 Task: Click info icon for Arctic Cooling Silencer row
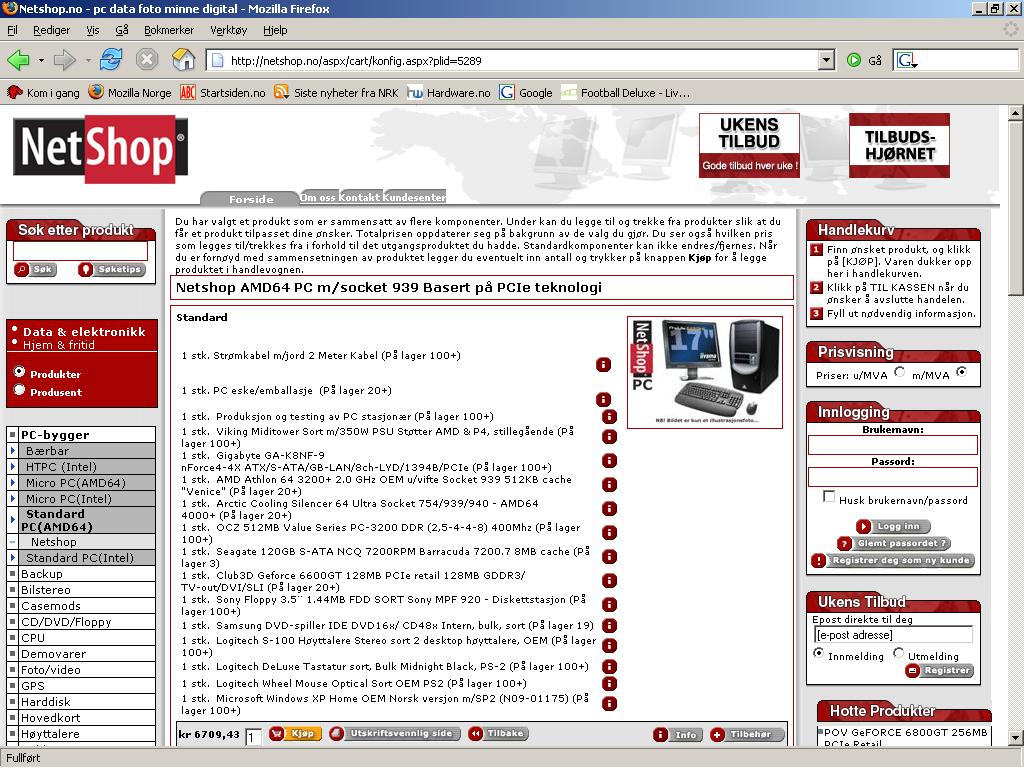[609, 509]
